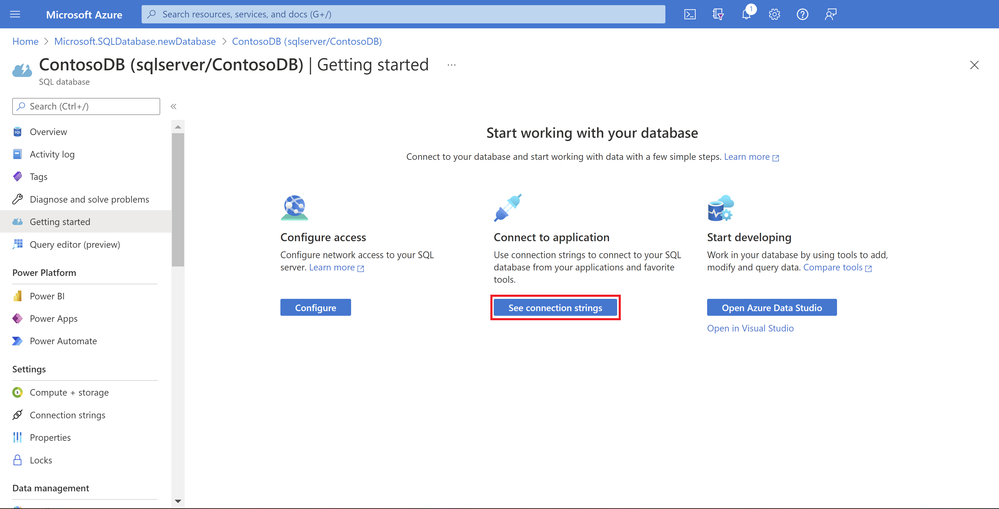This screenshot has width=999, height=509.
Task: Click the Power BI icon
Action: tap(18, 296)
